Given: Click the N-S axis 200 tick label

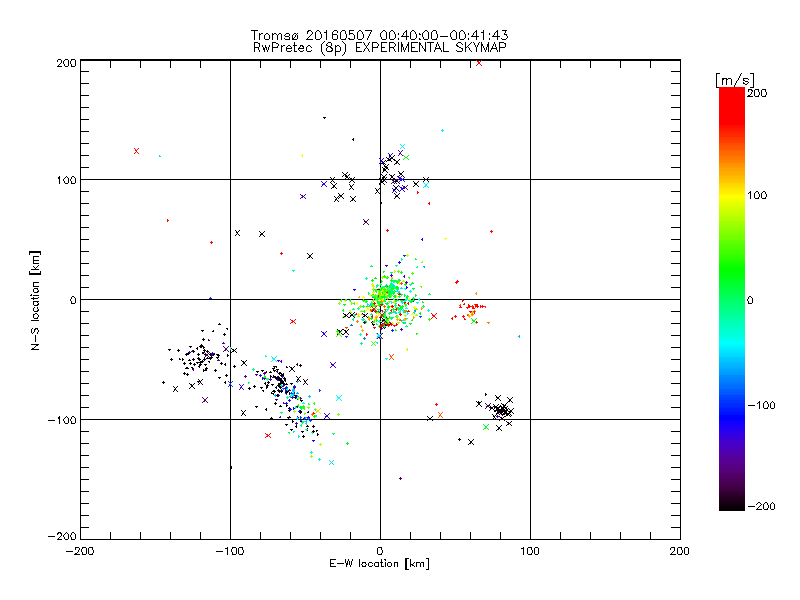Looking at the screenshot, I should [67, 63].
